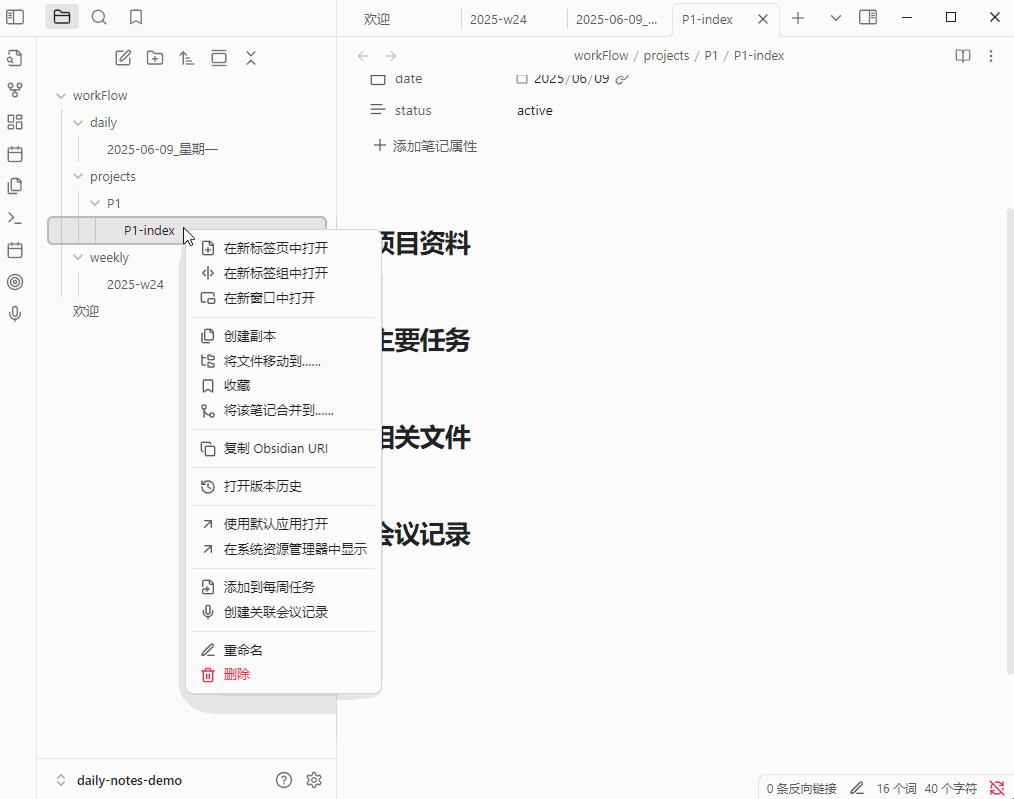Image resolution: width=1014 pixels, height=799 pixels.
Task: Create a new note with the pencil icon
Action: 123,58
